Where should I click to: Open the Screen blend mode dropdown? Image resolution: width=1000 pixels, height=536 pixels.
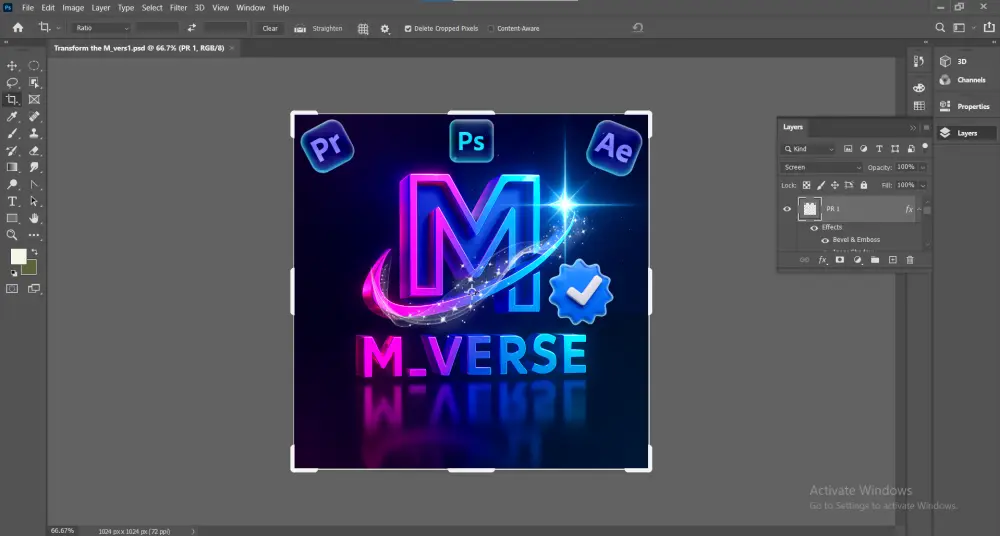tap(821, 167)
